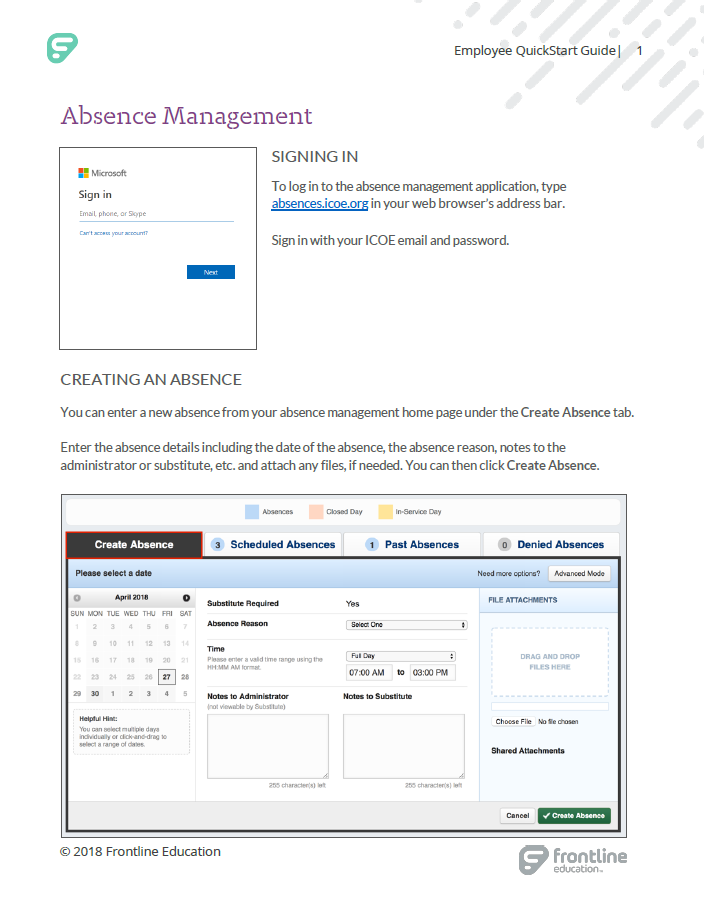704x909 pixels.
Task: Click the Frontline logo at top left
Action: (x=63, y=48)
